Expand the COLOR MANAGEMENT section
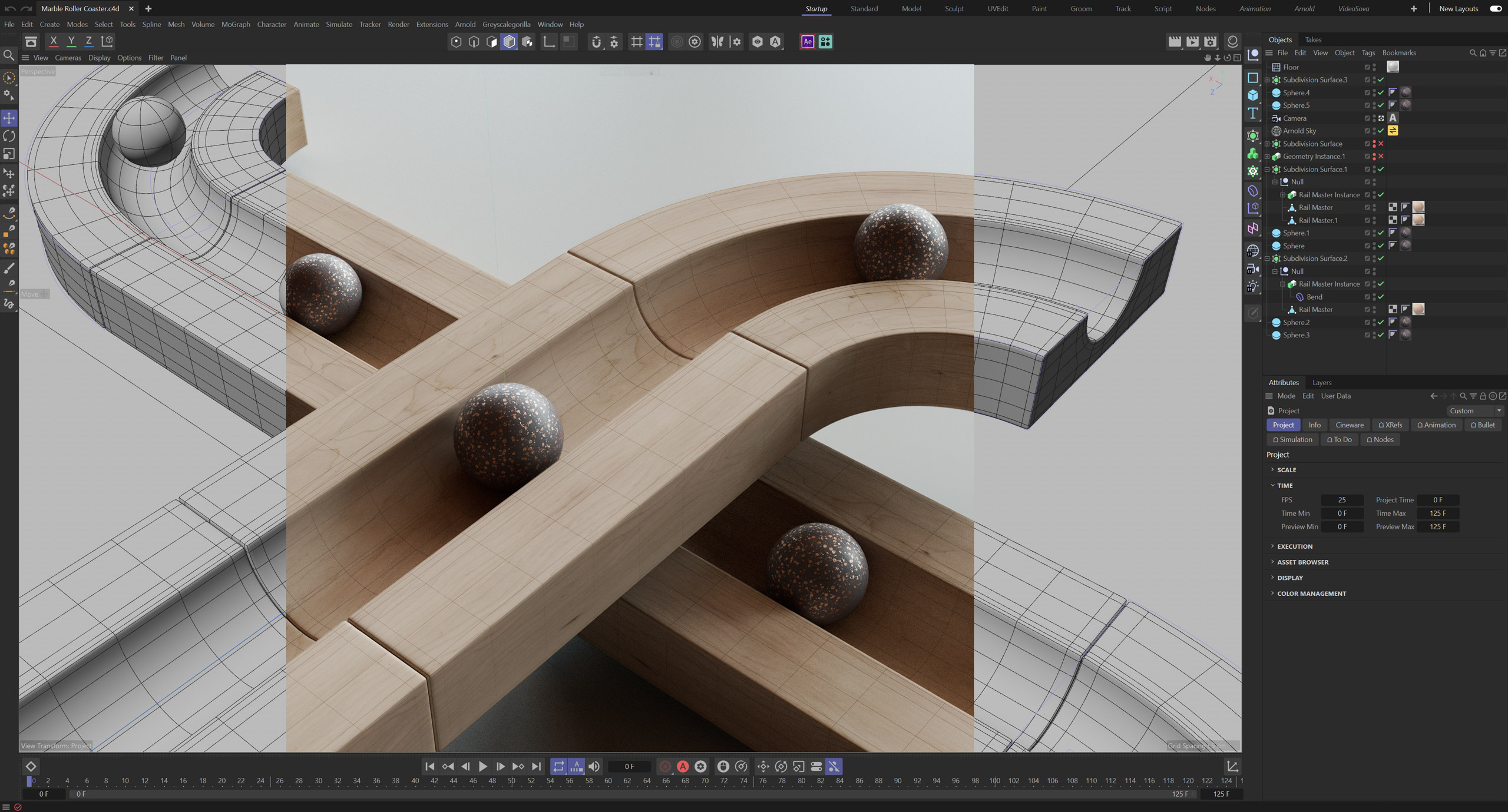 [1311, 594]
